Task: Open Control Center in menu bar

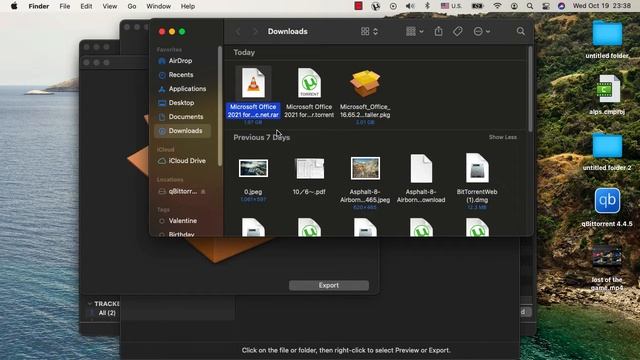Action: coord(546,6)
